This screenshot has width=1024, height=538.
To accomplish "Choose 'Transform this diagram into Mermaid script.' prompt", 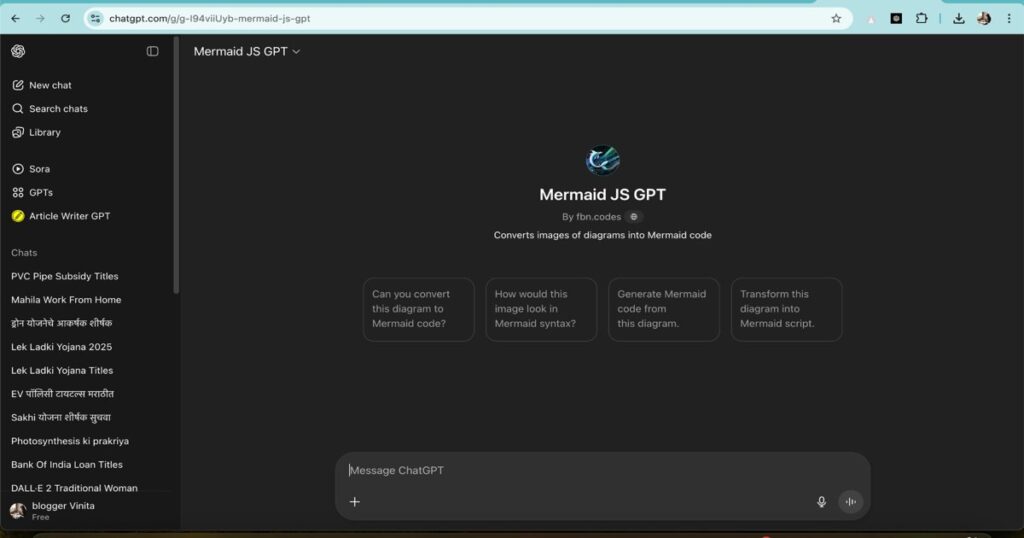I will 786,309.
